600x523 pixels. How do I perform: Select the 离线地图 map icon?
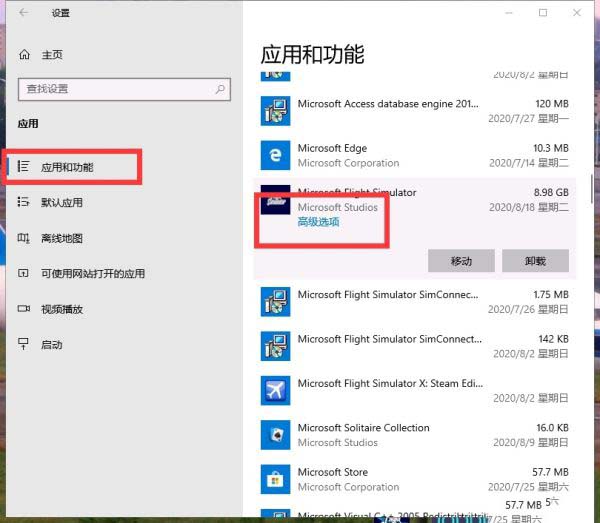[x=23, y=238]
